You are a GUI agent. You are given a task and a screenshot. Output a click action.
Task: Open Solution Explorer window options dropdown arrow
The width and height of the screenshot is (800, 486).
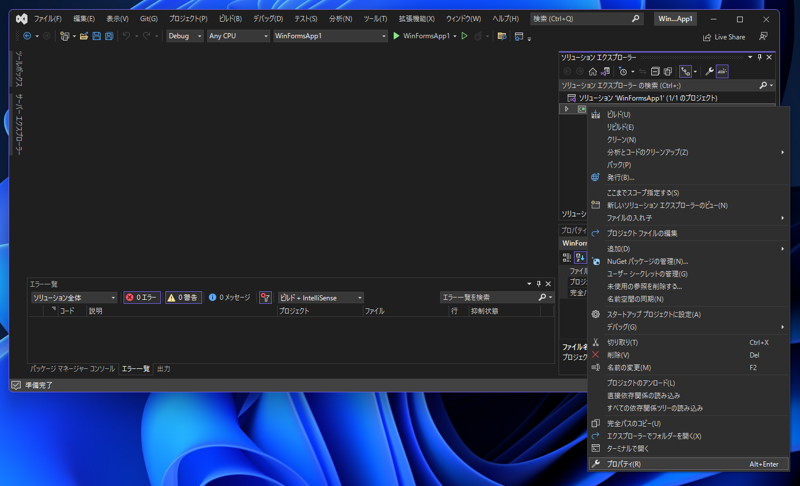click(750, 57)
